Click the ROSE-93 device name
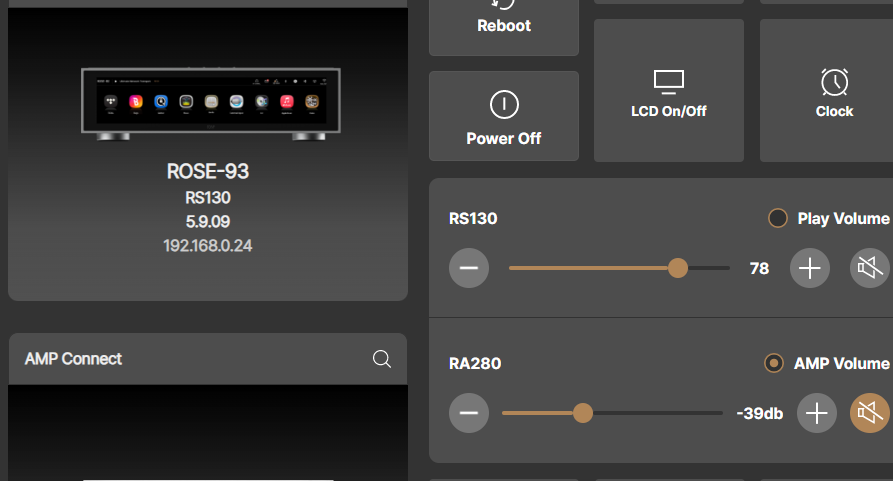 click(208, 172)
